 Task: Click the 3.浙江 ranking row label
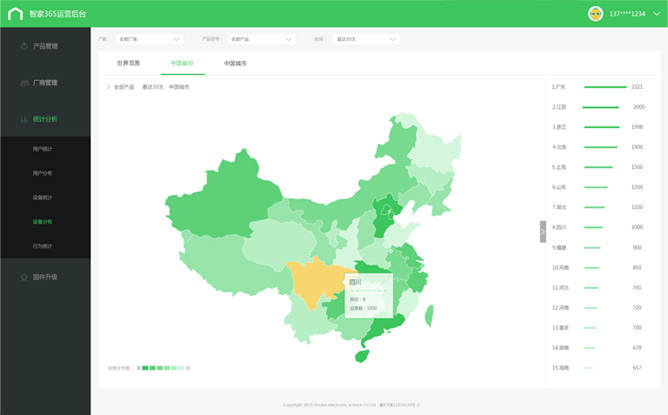coord(559,127)
